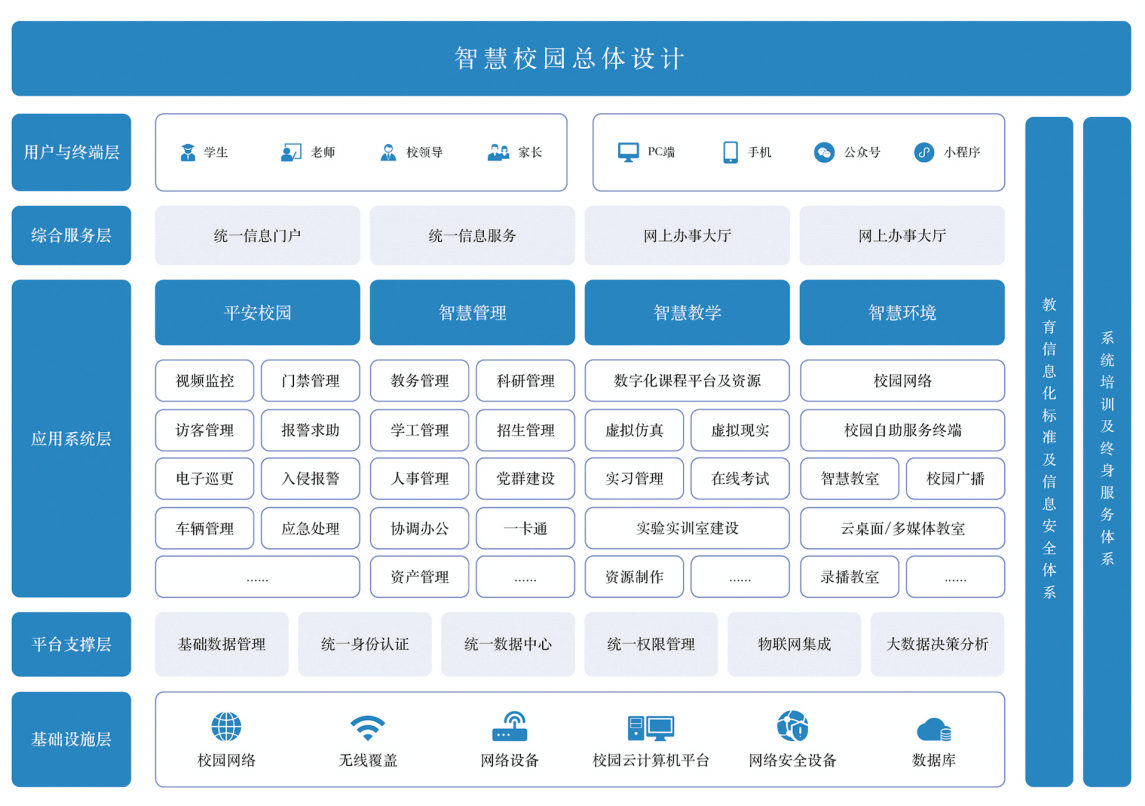This screenshot has width=1145, height=806.
Task: Click the mobile phone (手机) icon
Action: point(730,153)
